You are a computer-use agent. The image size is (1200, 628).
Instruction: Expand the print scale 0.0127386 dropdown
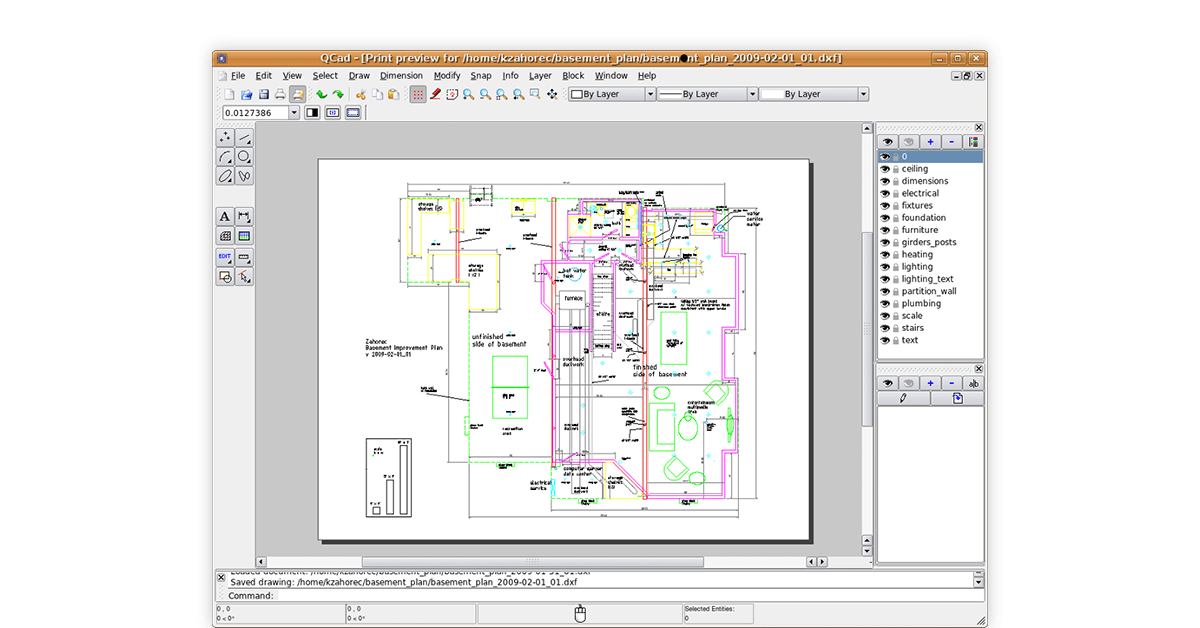(294, 113)
